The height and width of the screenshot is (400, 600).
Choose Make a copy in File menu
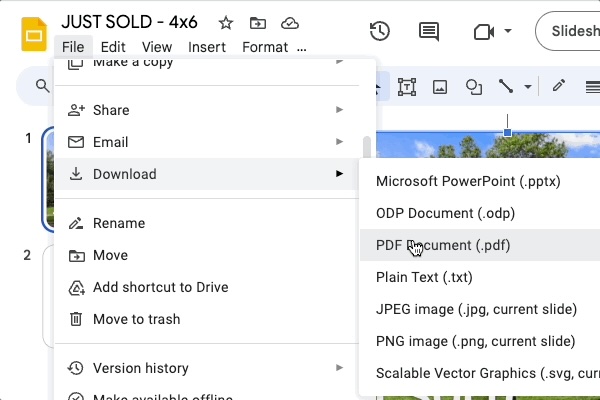coord(207,65)
